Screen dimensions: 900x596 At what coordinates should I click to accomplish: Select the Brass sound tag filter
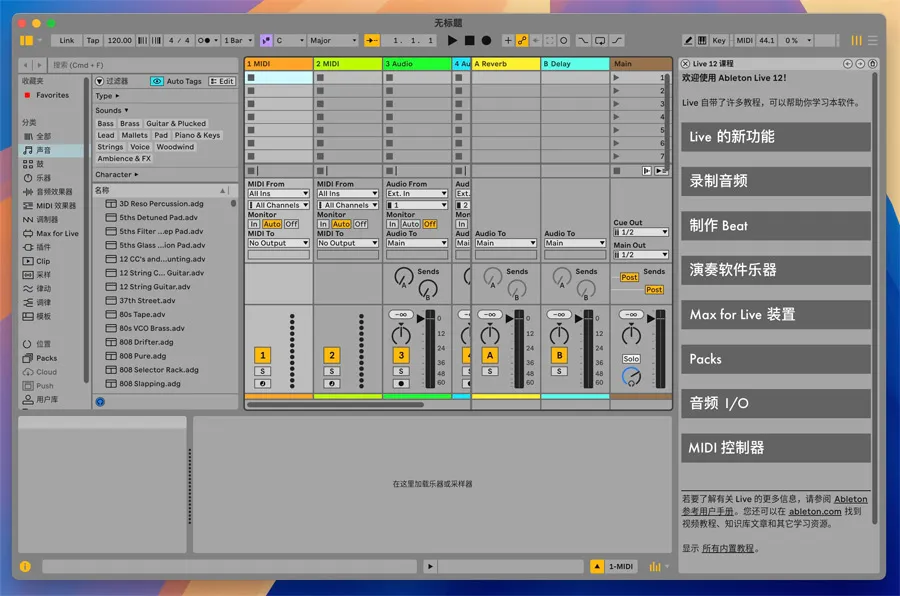point(130,124)
